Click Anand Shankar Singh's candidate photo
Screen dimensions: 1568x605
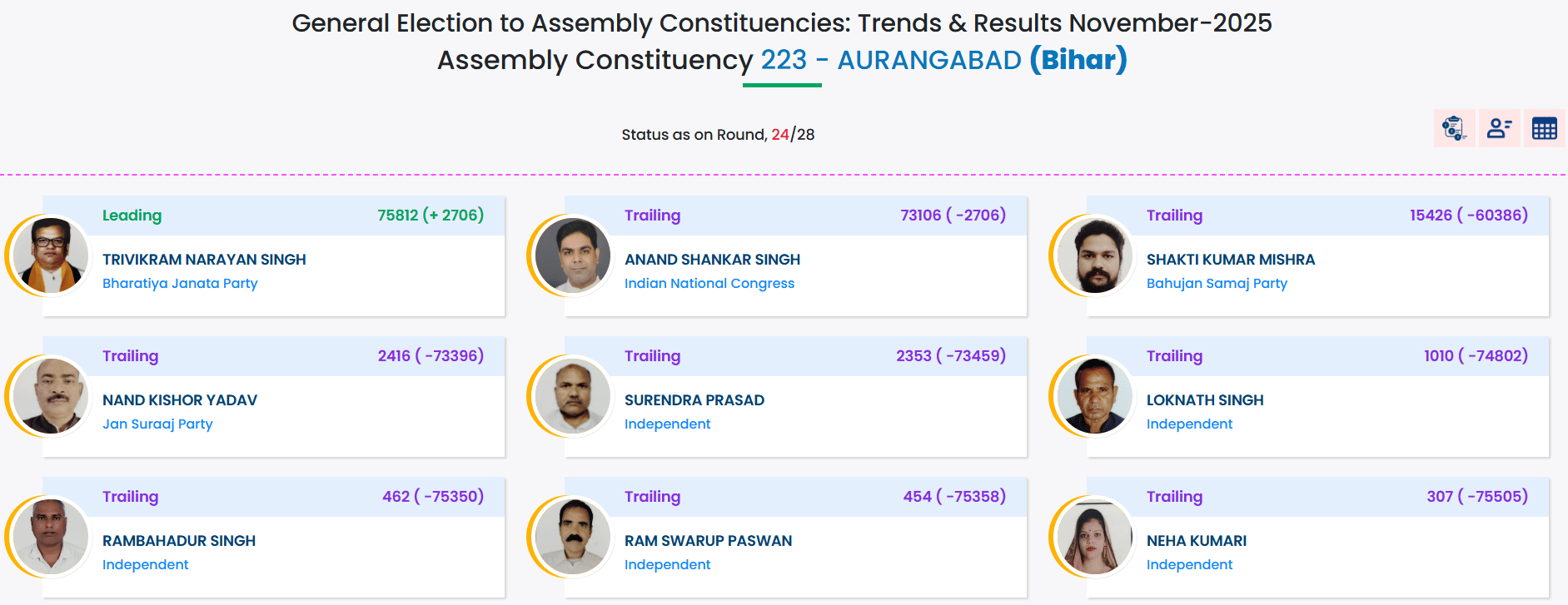click(573, 255)
